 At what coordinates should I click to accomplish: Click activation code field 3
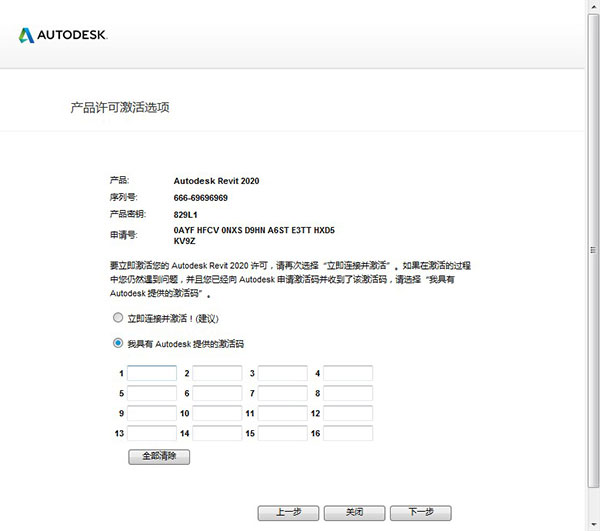tap(283, 374)
